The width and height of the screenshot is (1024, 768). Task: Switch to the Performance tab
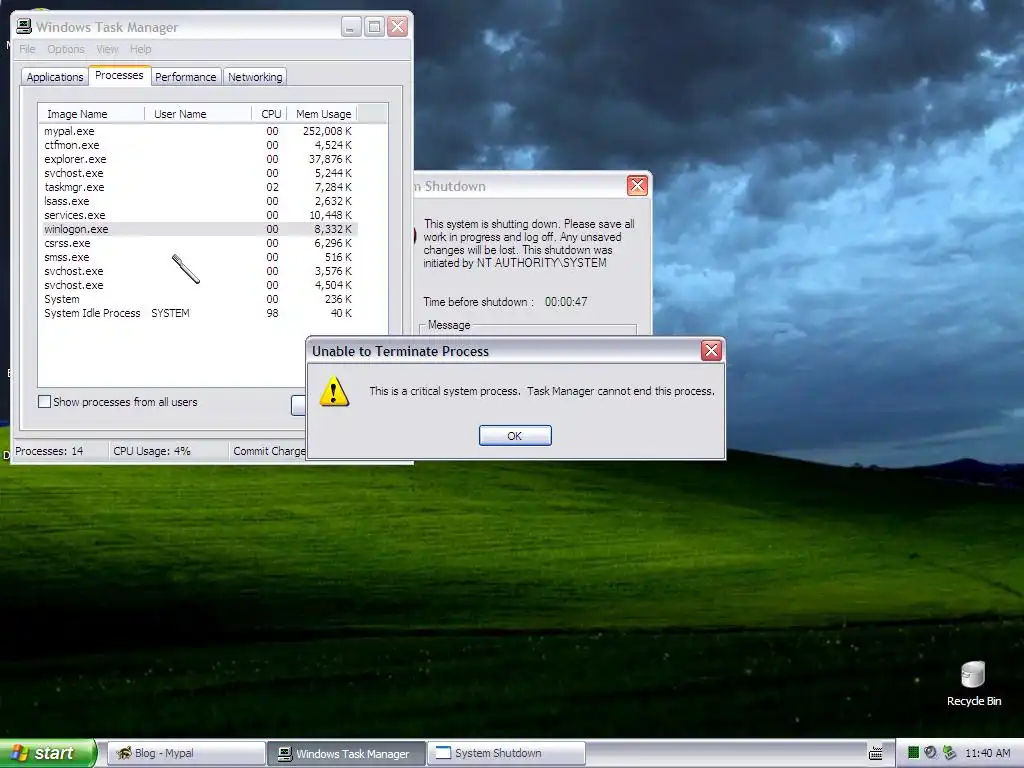(185, 77)
